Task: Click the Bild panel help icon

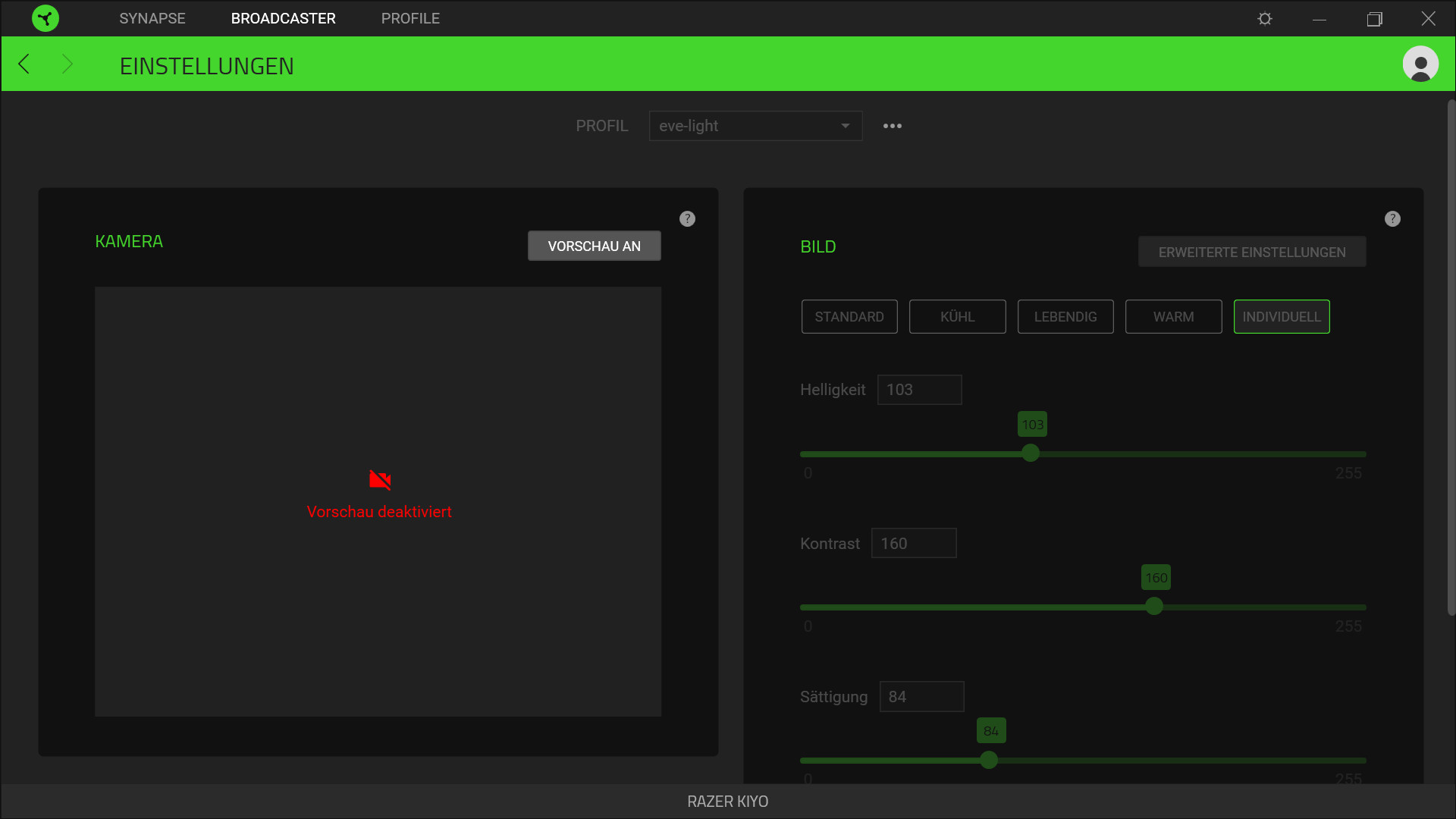Action: (1392, 219)
